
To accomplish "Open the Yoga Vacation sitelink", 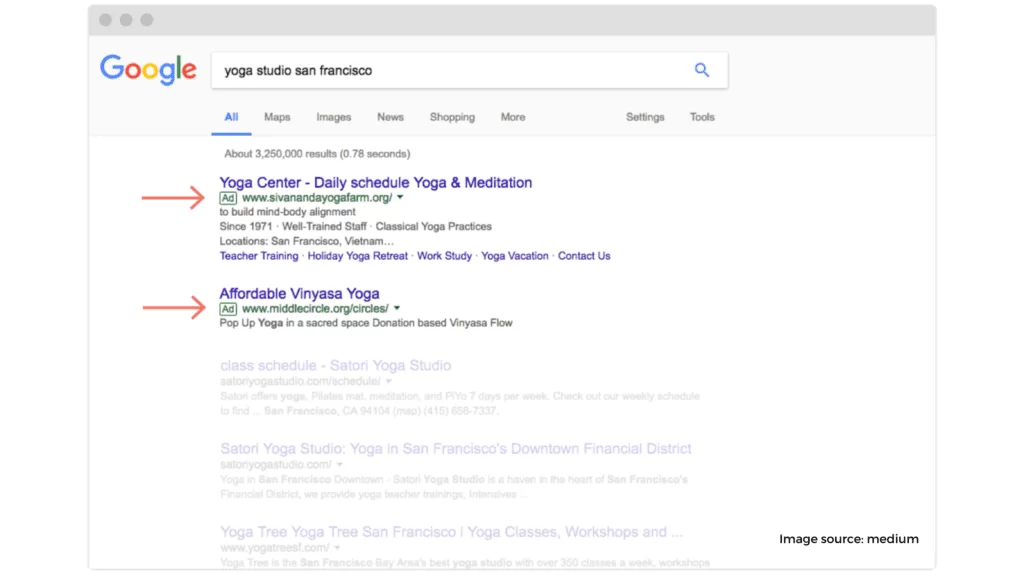I will pyautogui.click(x=515, y=256).
